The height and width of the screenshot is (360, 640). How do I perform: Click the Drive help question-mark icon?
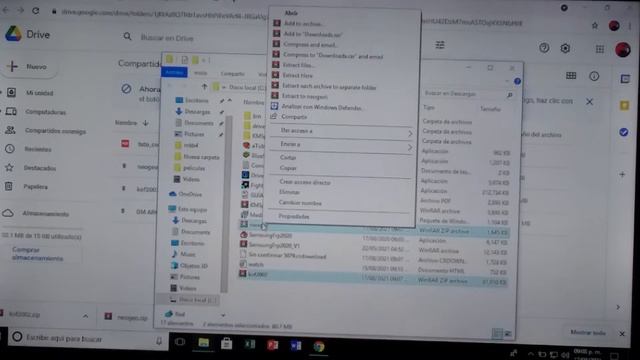(x=544, y=48)
